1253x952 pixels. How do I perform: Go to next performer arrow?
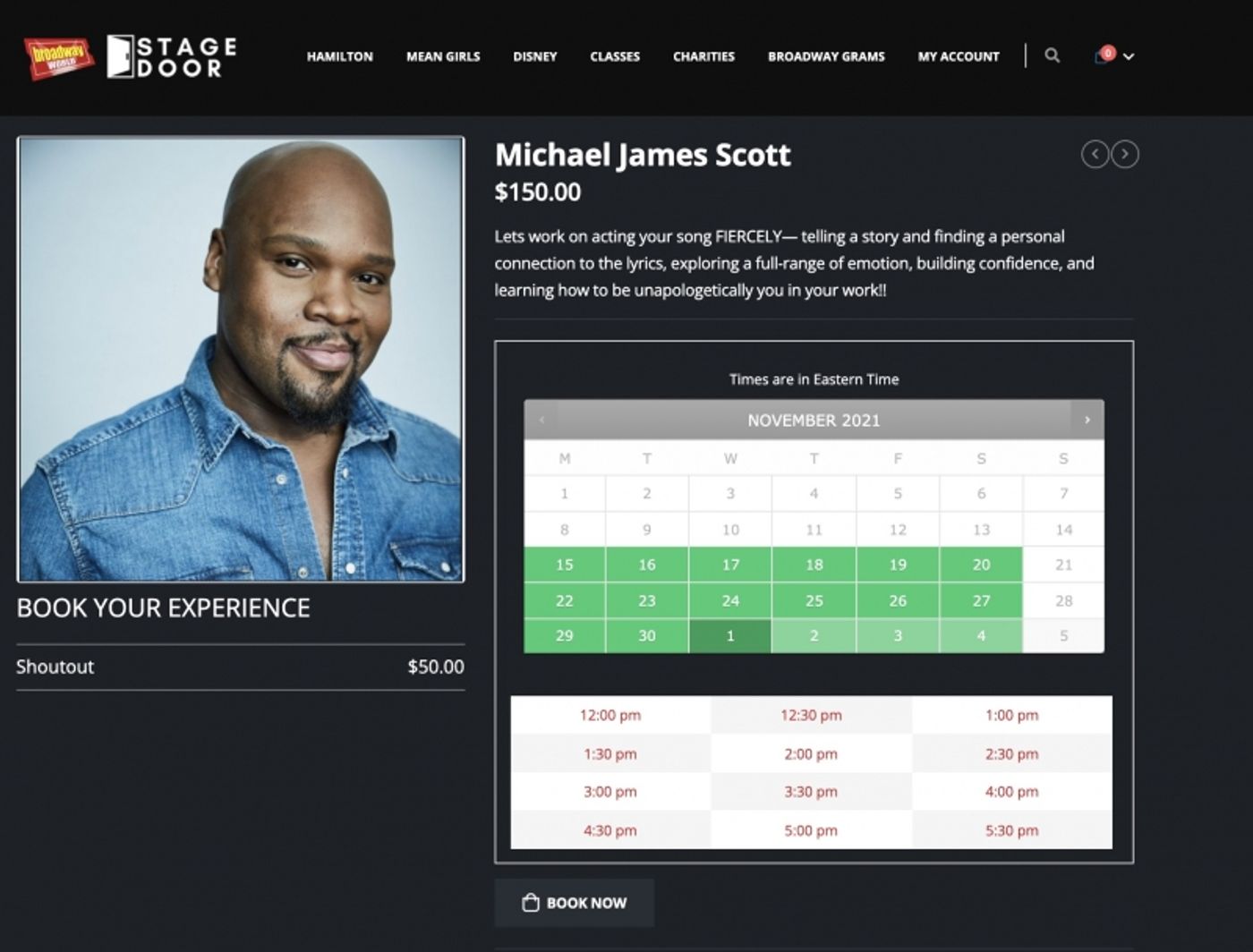click(x=1125, y=154)
